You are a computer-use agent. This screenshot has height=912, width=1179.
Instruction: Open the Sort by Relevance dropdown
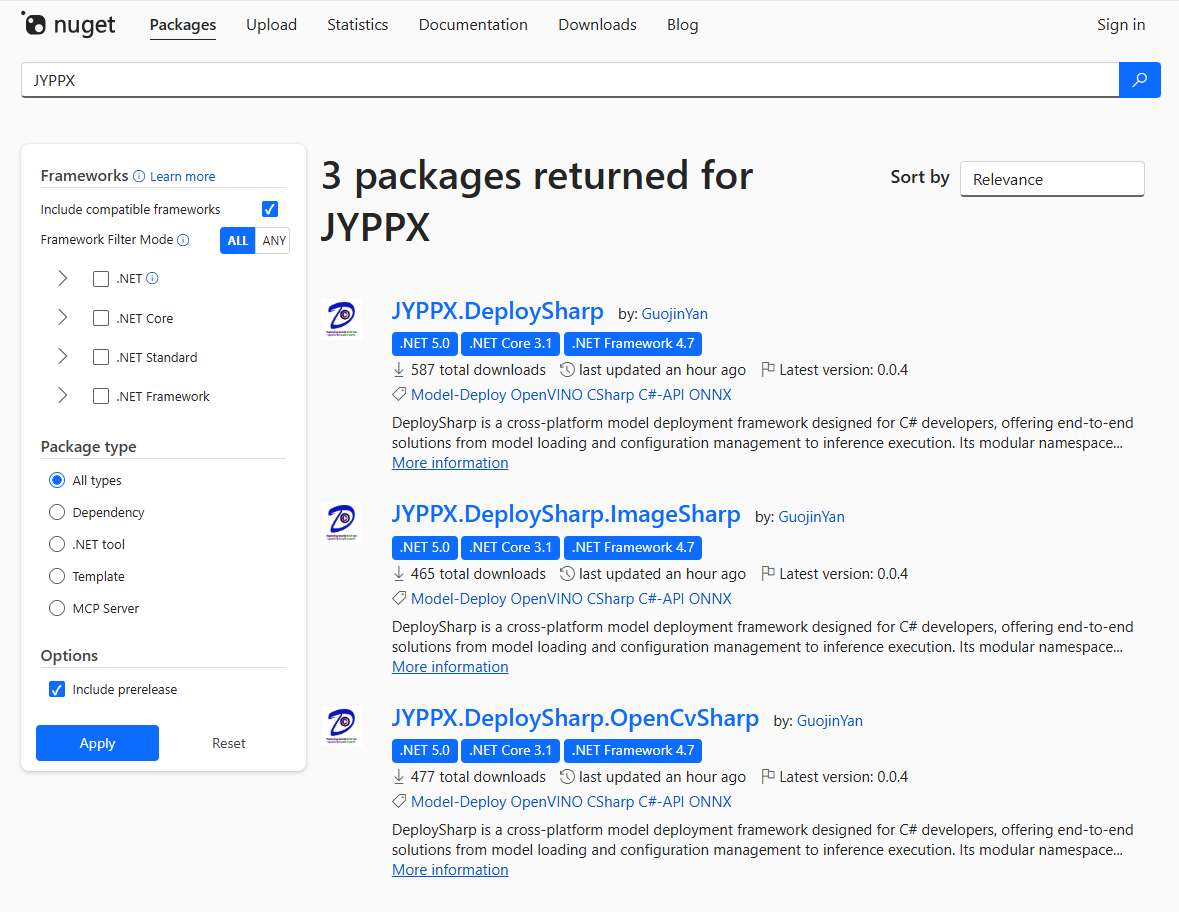pyautogui.click(x=1051, y=179)
